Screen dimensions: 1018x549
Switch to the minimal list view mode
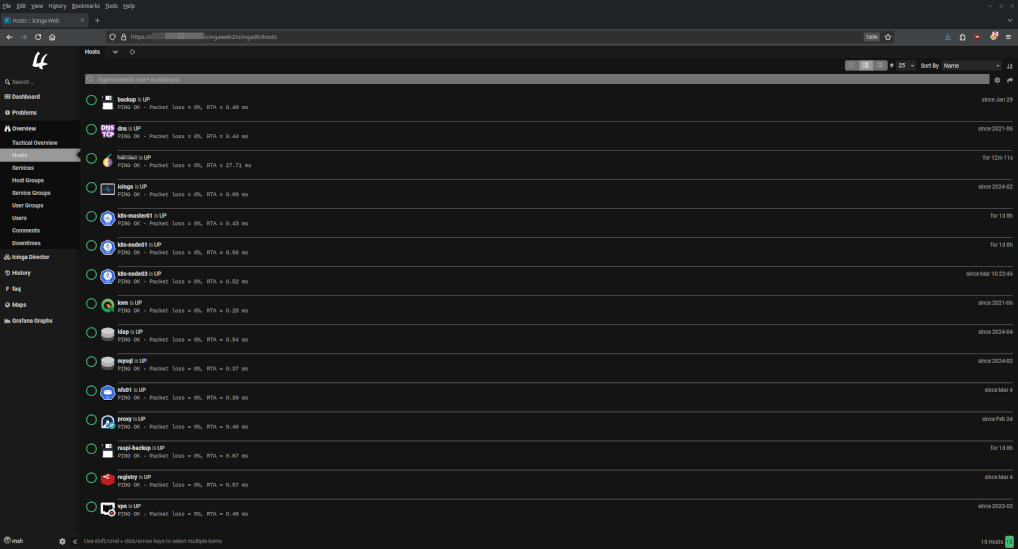pyautogui.click(x=853, y=65)
